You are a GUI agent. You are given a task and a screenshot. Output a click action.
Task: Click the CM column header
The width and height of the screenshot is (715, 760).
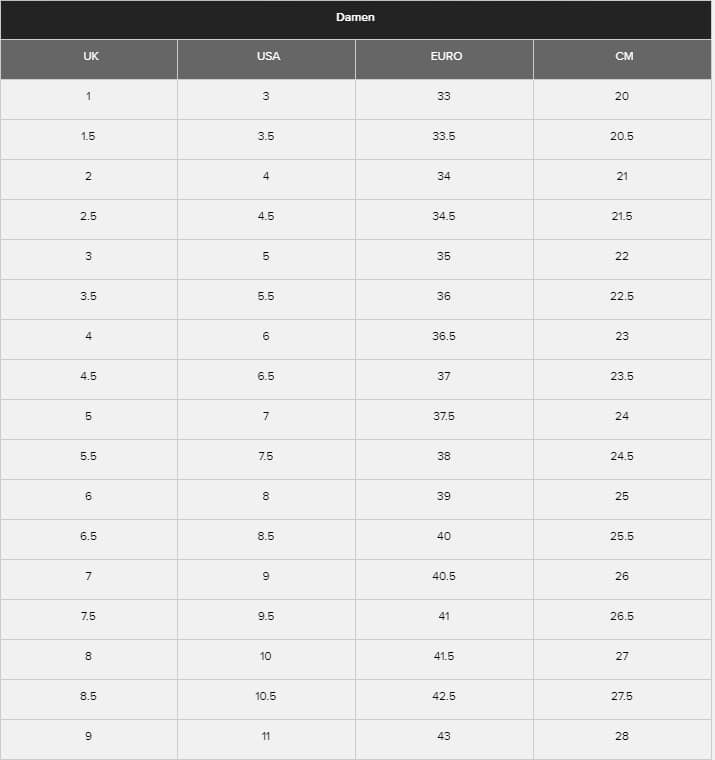[x=624, y=56]
